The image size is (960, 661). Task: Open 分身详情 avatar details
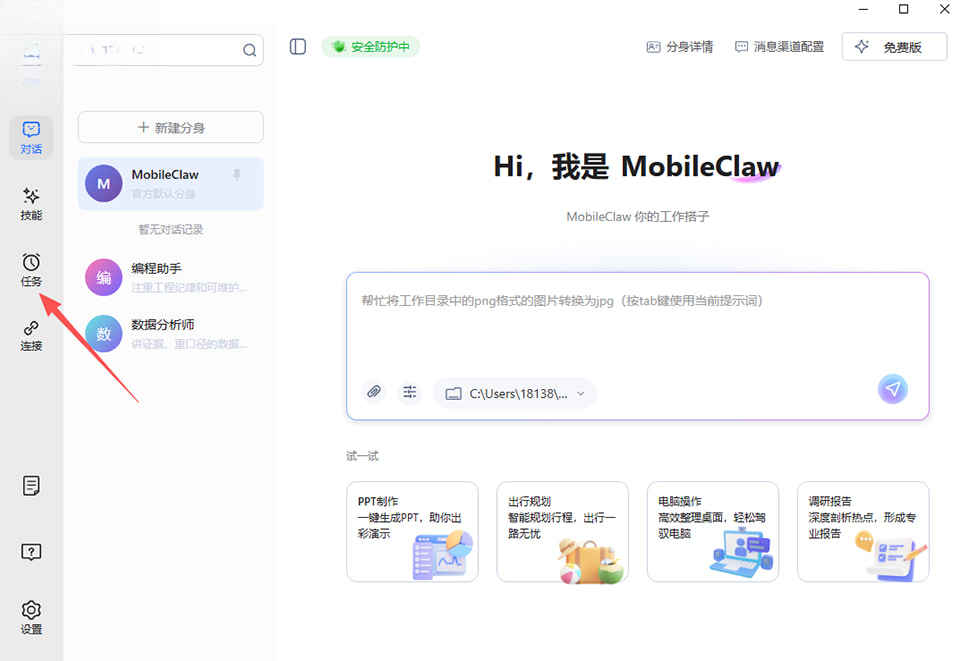[680, 47]
